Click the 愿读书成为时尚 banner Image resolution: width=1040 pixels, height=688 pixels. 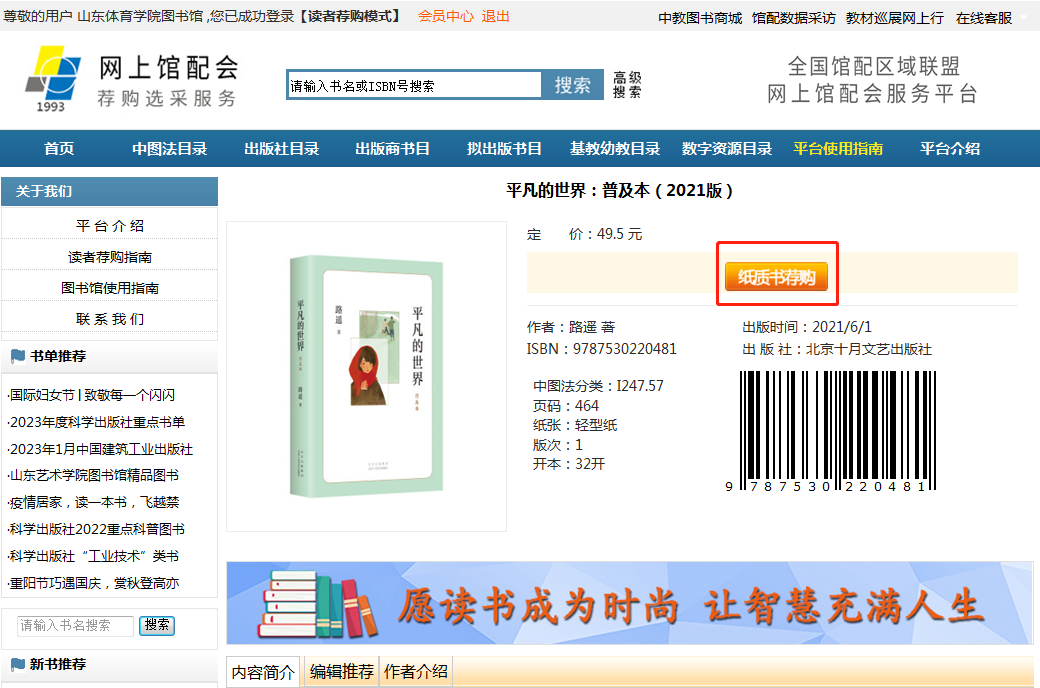[629, 603]
